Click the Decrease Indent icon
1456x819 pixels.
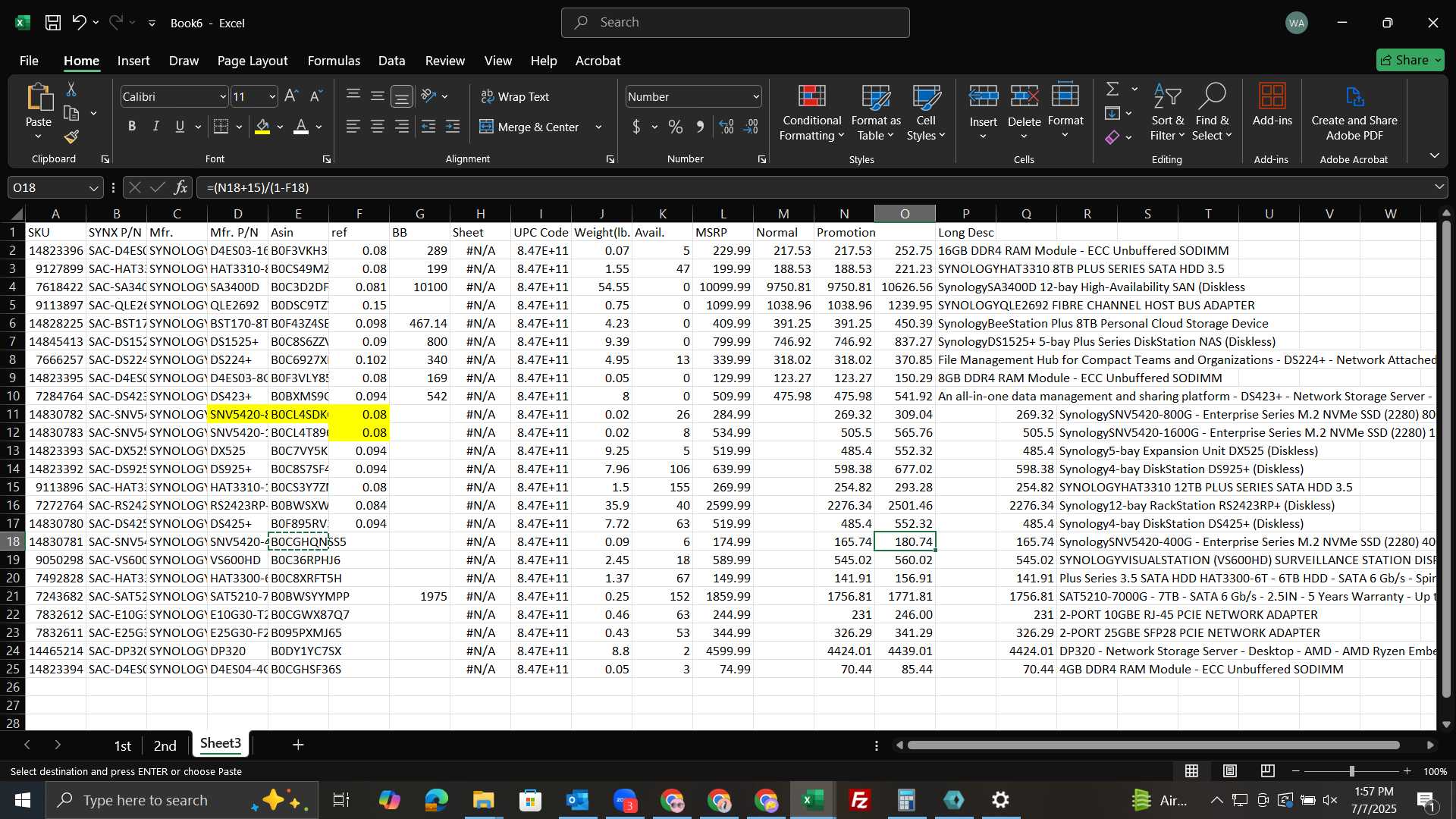pyautogui.click(x=428, y=127)
